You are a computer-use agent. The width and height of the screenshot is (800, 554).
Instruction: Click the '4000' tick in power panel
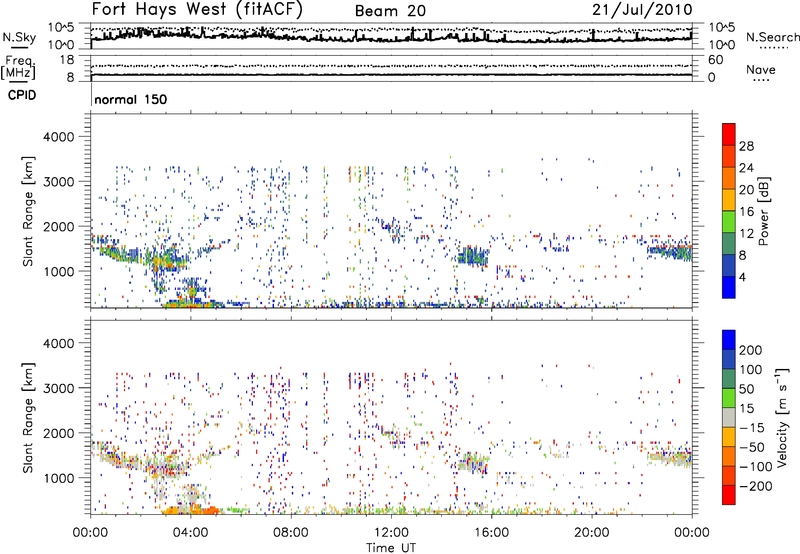59,137
